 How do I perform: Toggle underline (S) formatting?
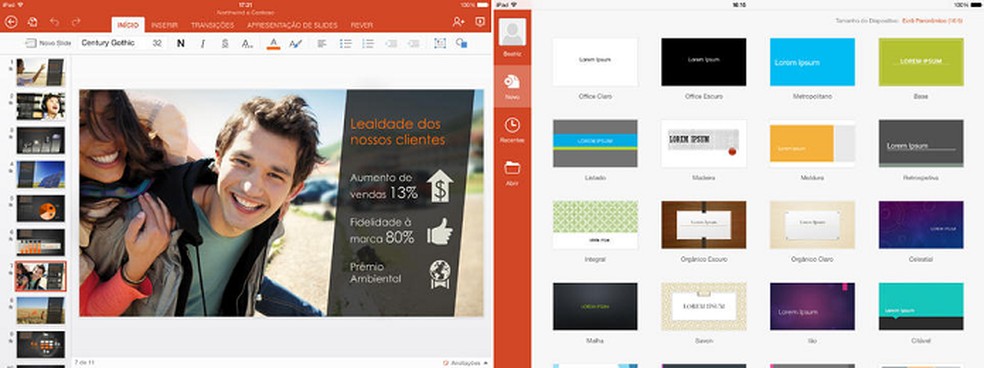225,43
